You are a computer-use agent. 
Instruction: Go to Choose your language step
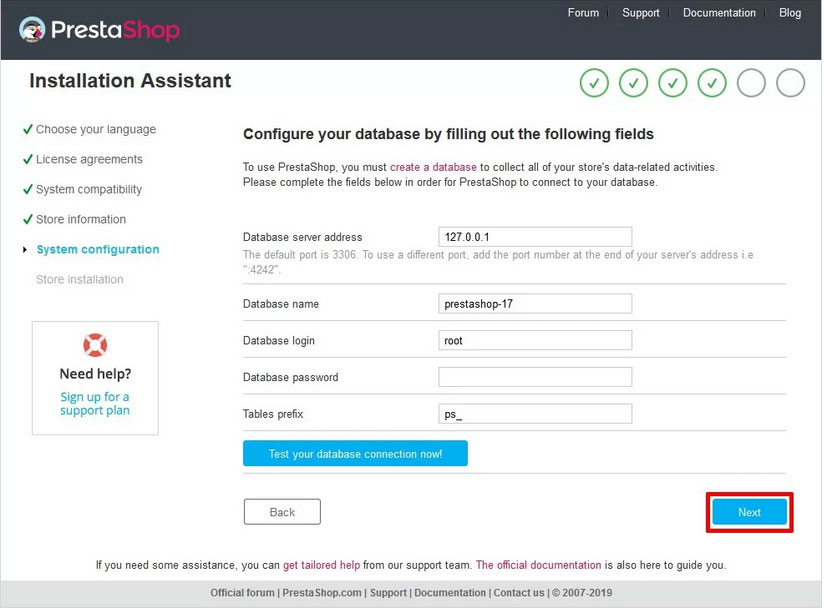(x=96, y=129)
